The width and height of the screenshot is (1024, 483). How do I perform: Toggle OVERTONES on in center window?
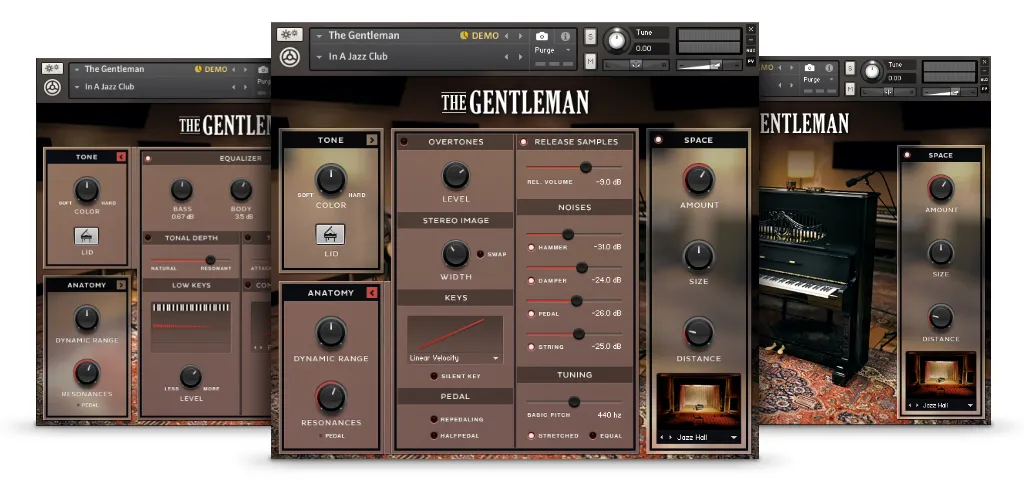click(404, 142)
